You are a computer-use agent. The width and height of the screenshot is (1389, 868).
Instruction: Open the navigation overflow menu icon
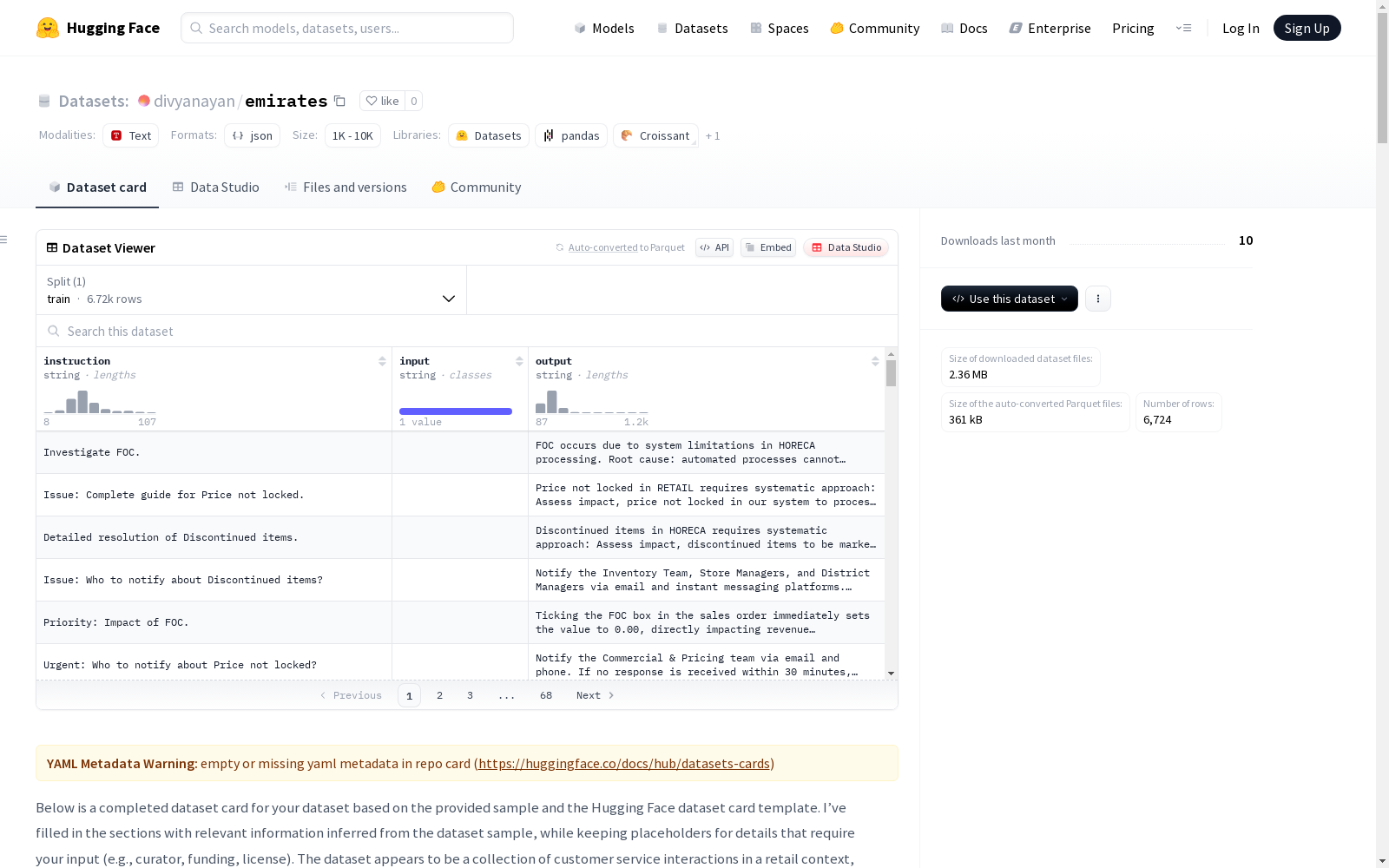coord(1183,28)
